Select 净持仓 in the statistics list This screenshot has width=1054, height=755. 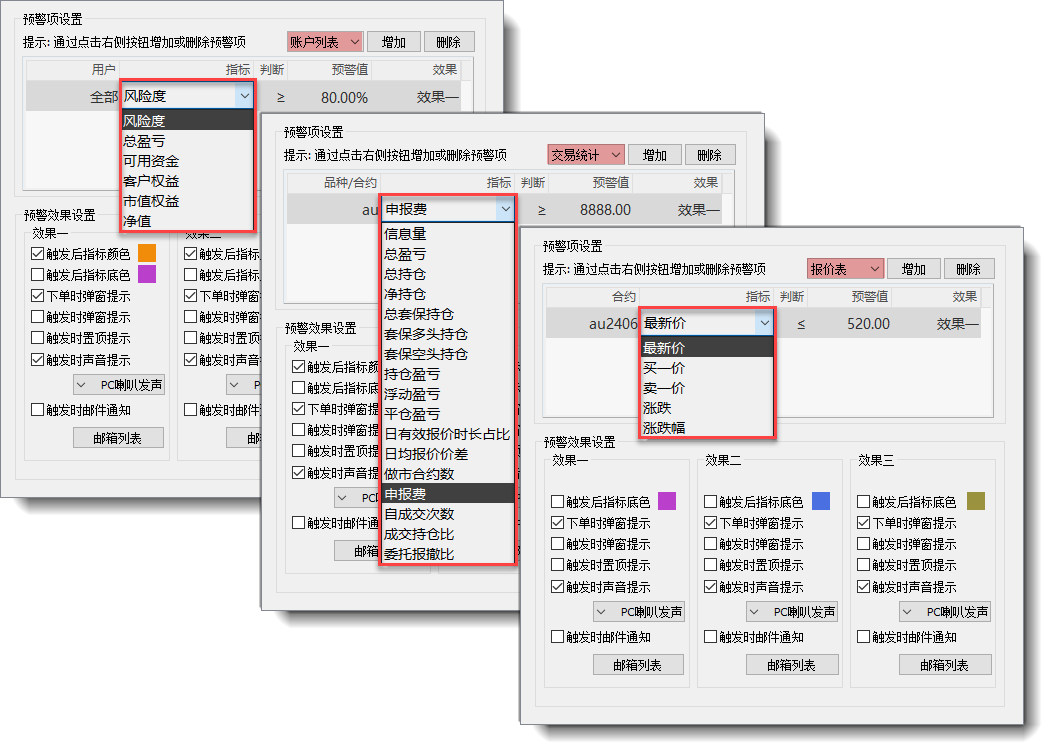pos(448,294)
